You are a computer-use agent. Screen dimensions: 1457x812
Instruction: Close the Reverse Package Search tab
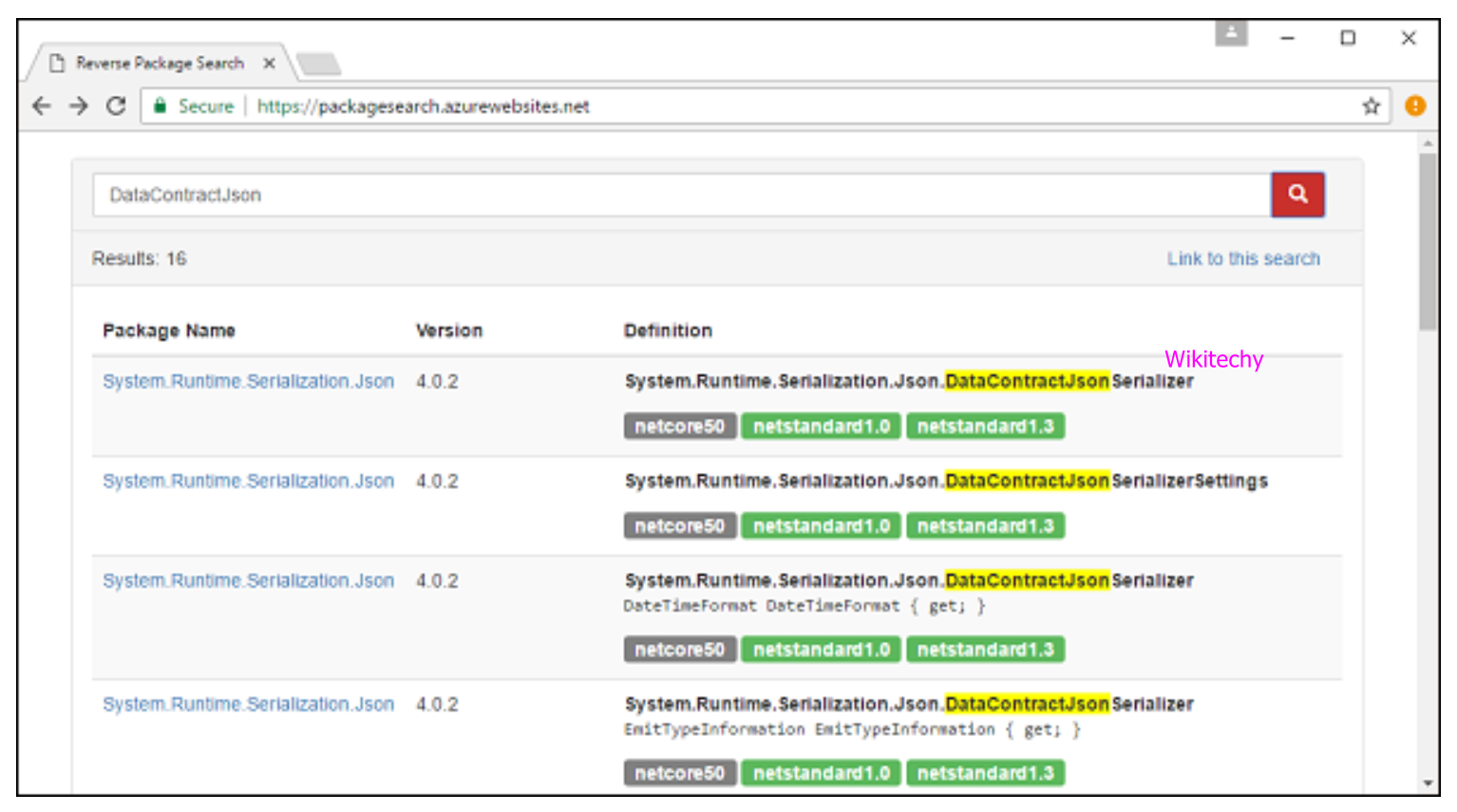click(x=269, y=64)
